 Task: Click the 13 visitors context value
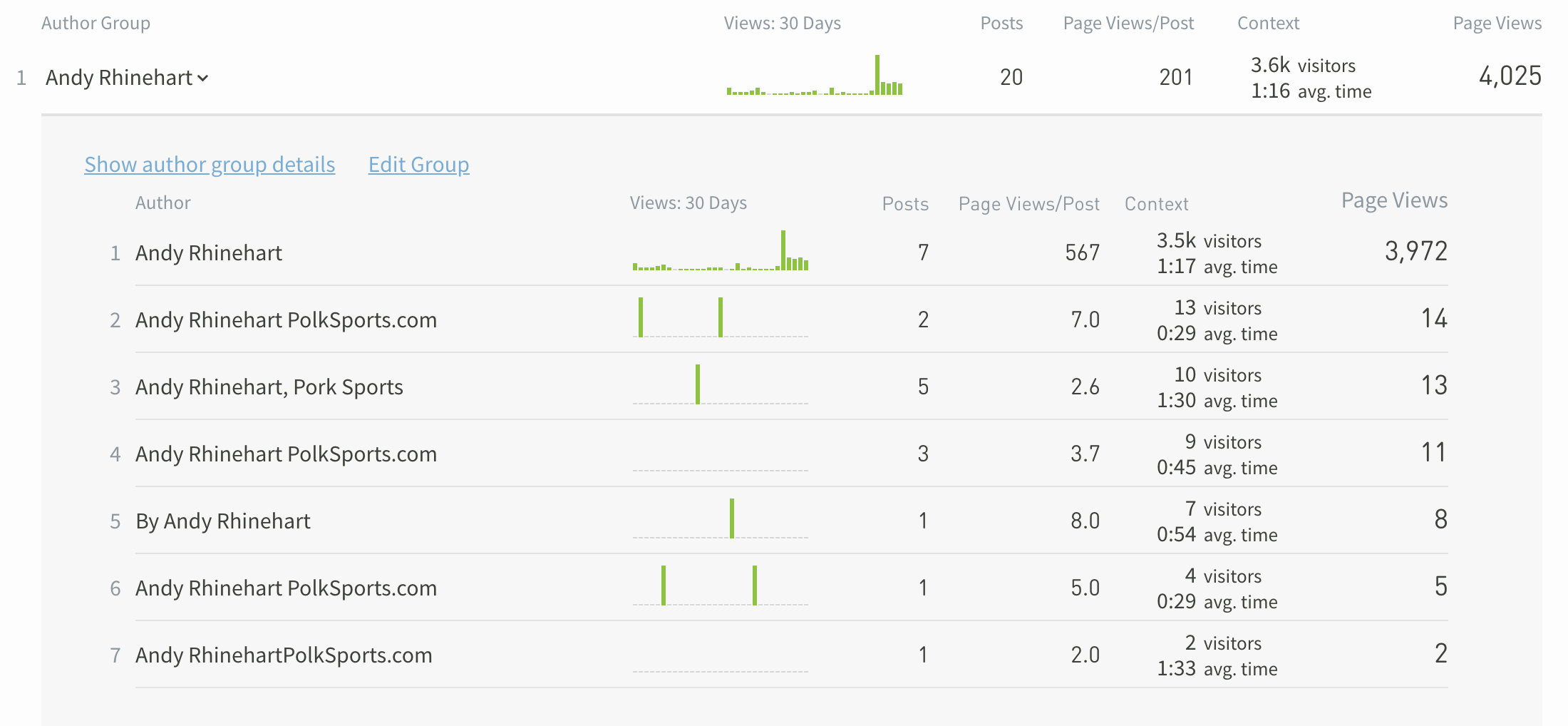pyautogui.click(x=1217, y=308)
